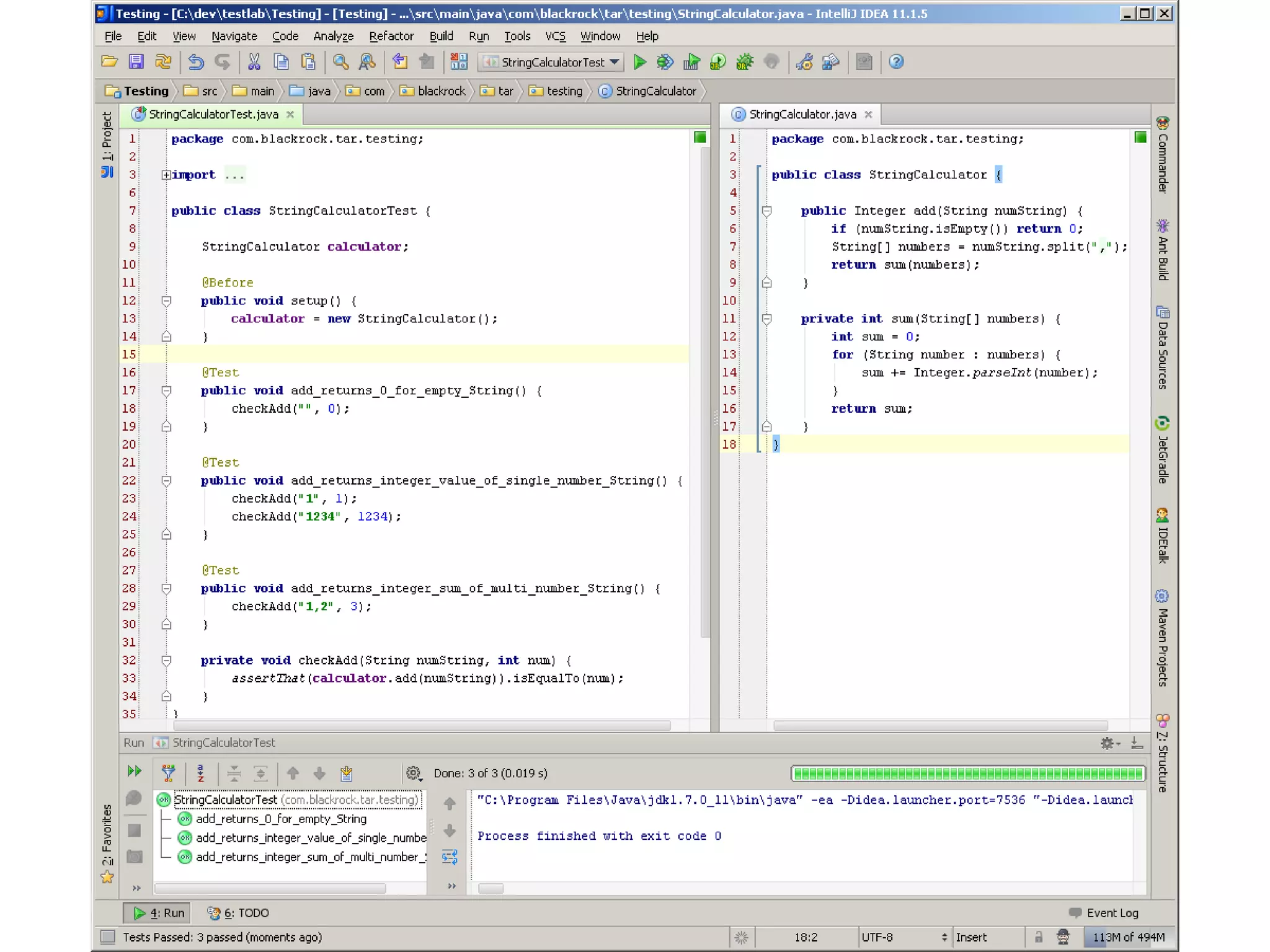Click the Help question mark icon

(896, 62)
